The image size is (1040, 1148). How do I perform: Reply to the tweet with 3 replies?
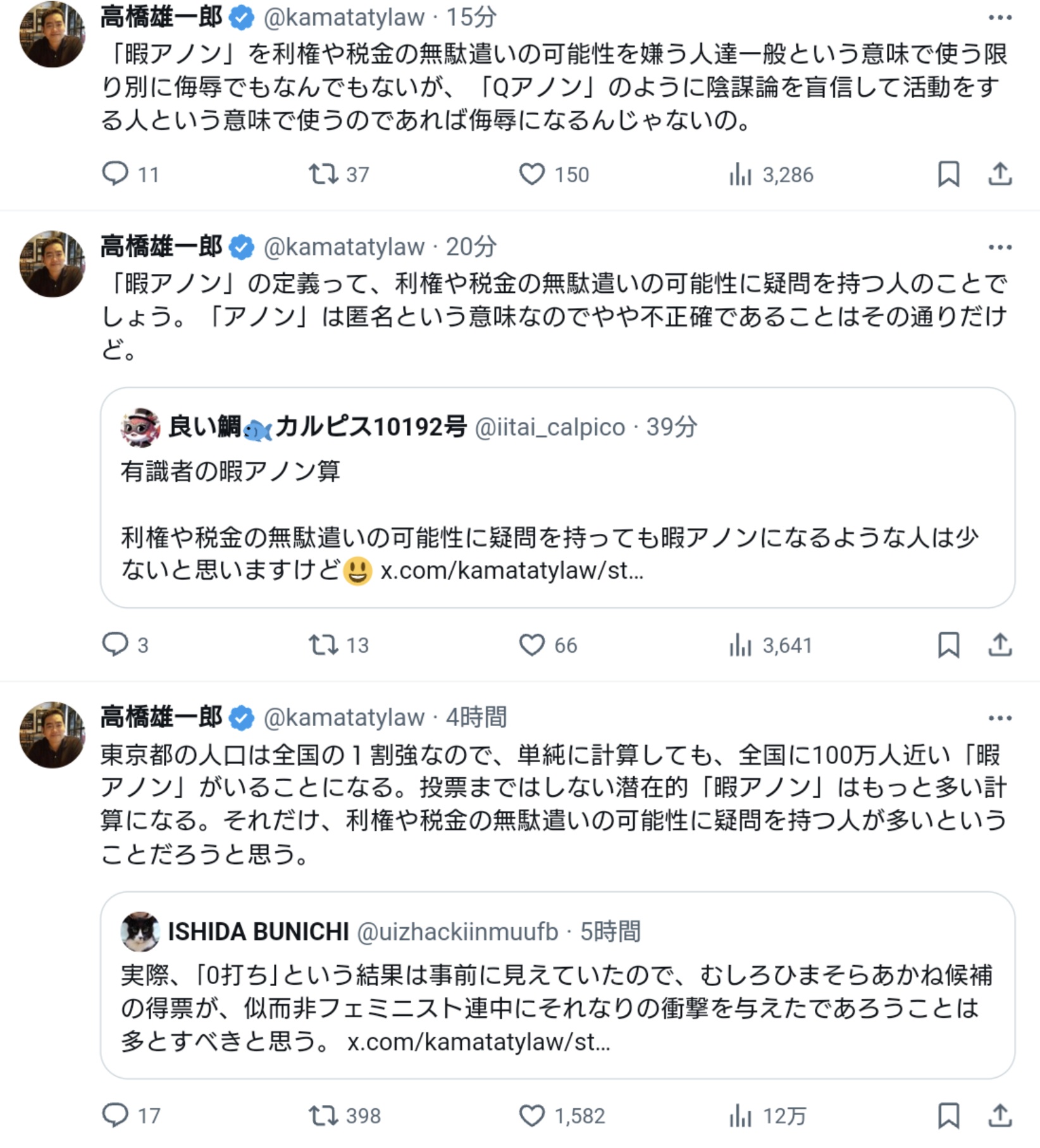pos(115,644)
